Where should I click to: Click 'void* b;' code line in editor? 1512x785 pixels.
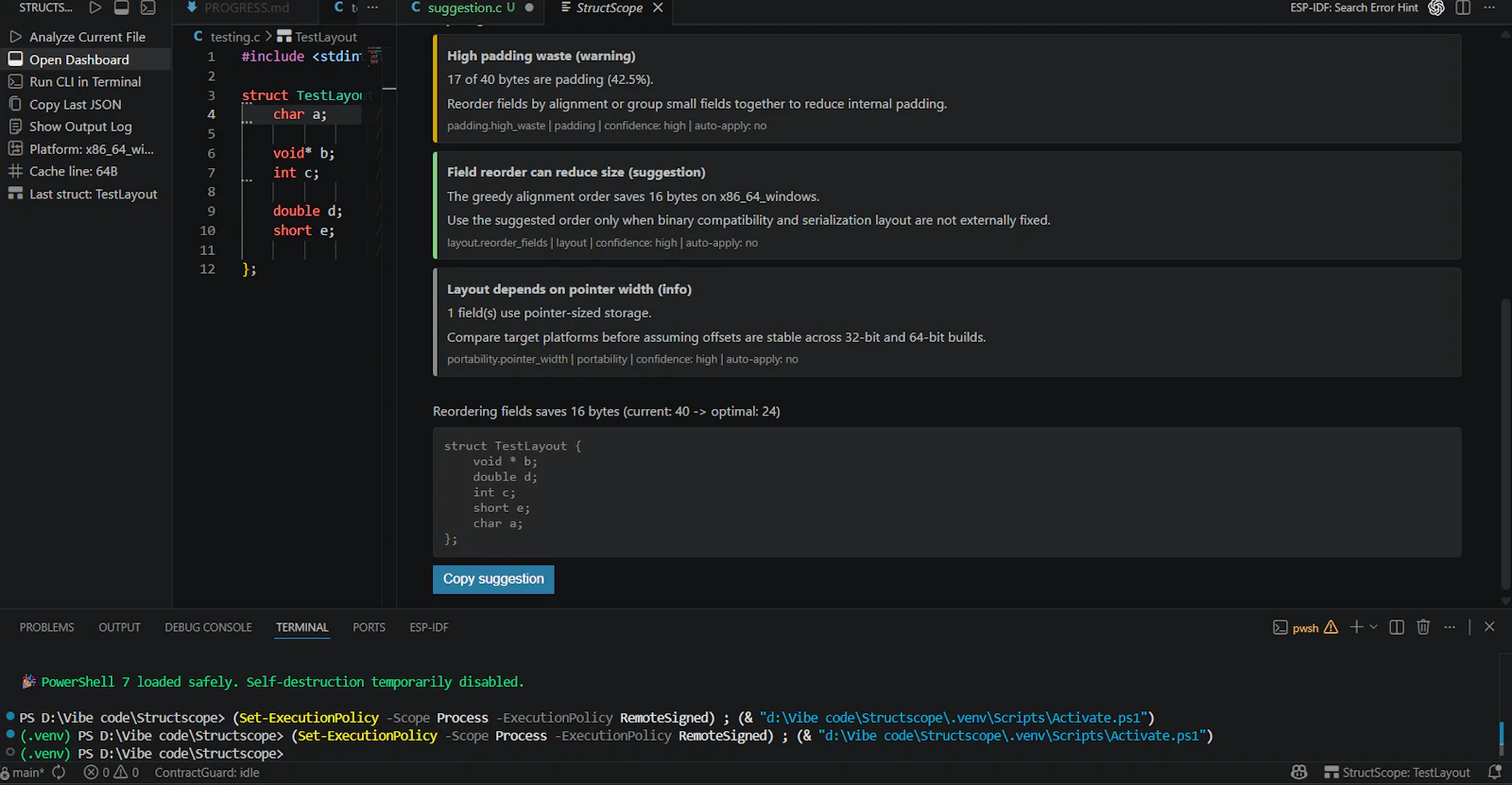point(303,153)
